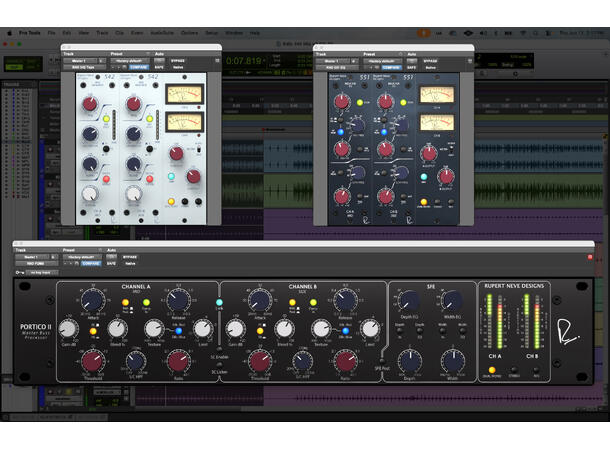
Task: Click Compare in the 542 plug-in window
Action: pos(139,67)
